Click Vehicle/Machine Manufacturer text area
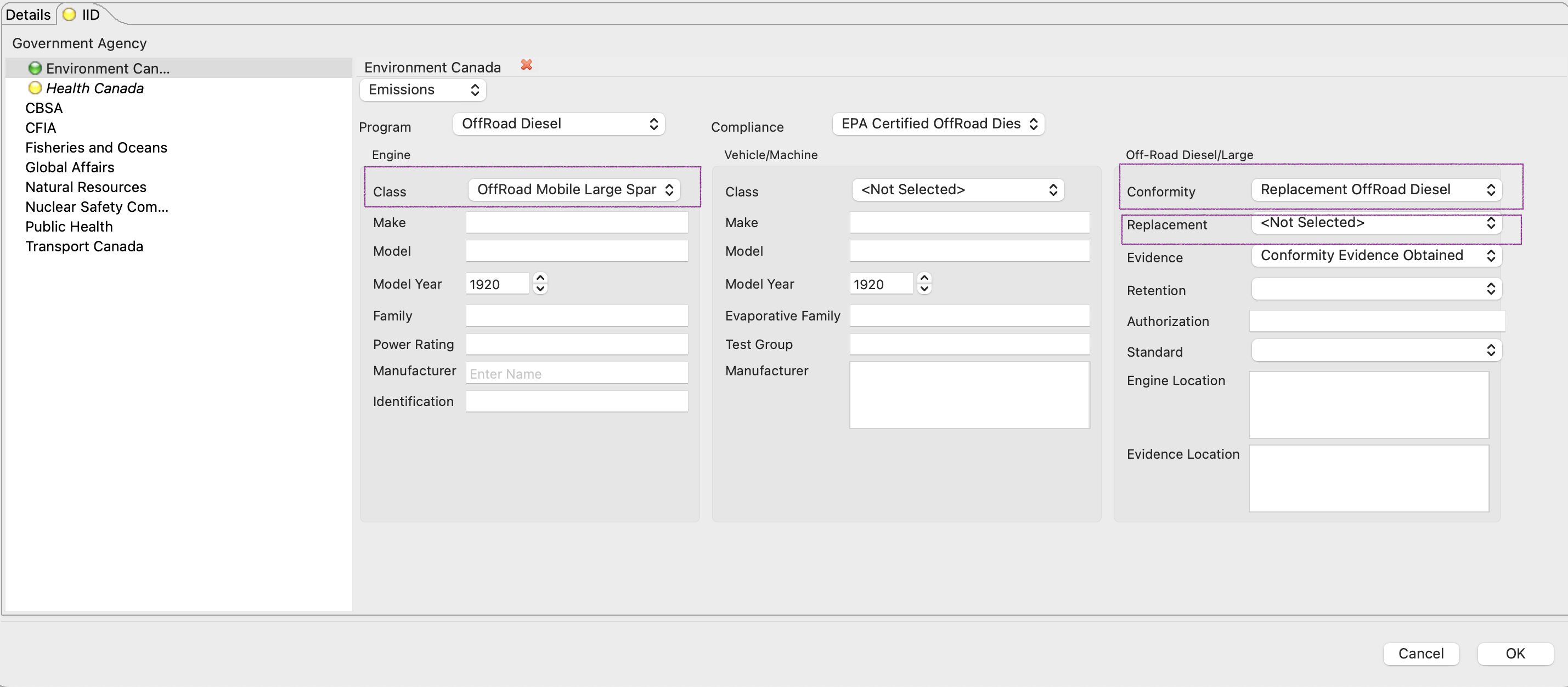This screenshot has width=1568, height=687. pos(969,395)
